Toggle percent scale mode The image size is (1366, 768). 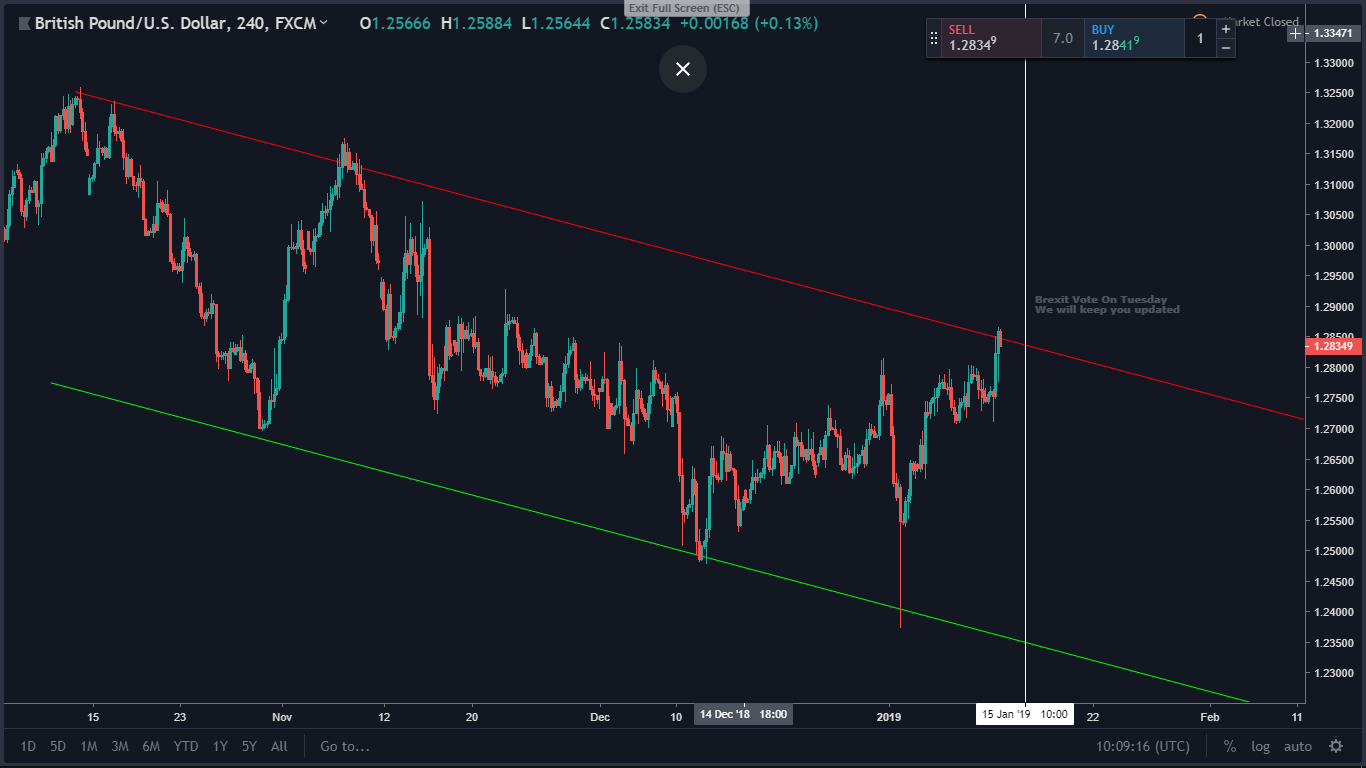pos(1229,746)
